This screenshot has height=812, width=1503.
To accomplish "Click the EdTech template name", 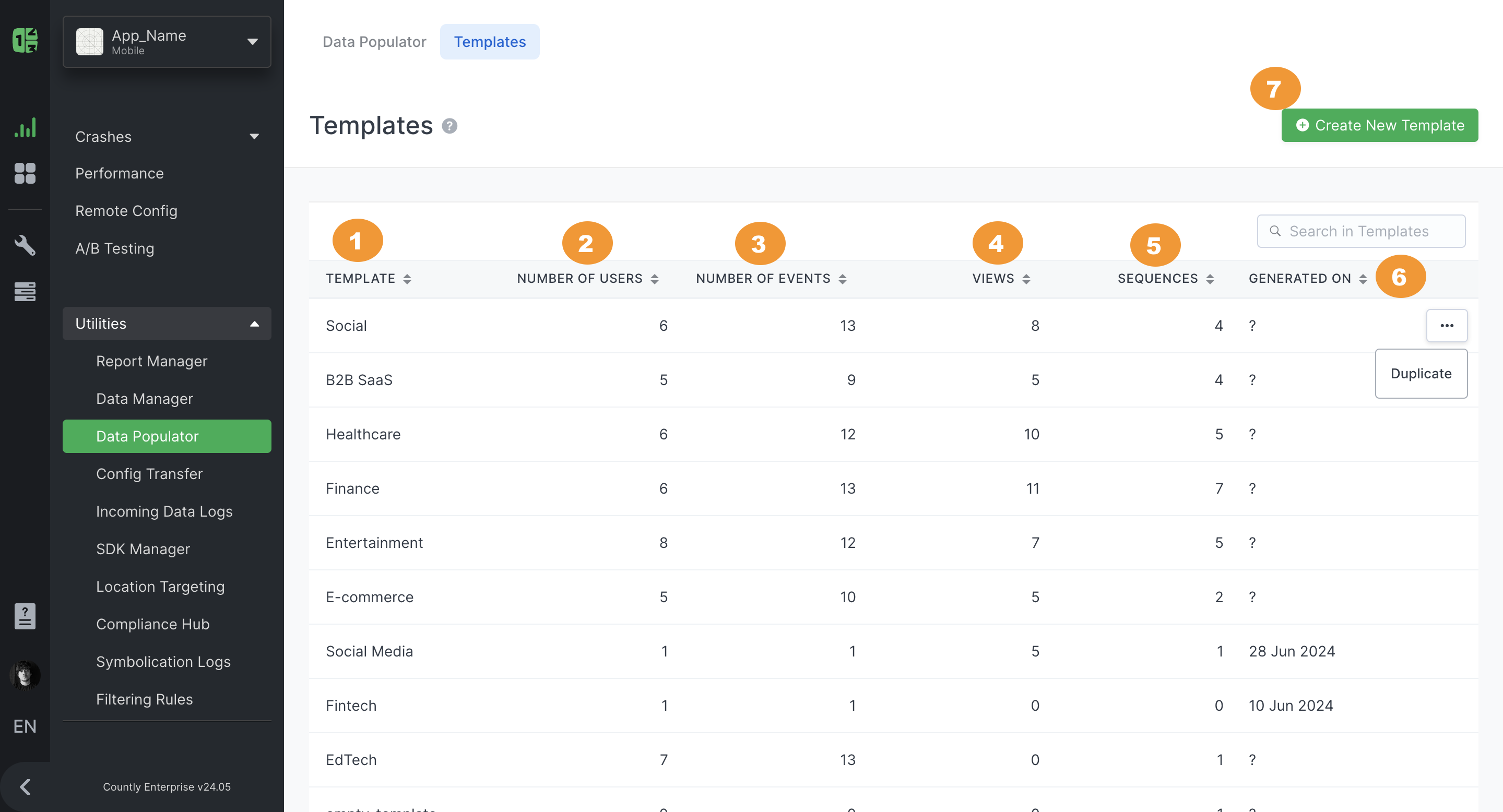I will click(x=351, y=759).
